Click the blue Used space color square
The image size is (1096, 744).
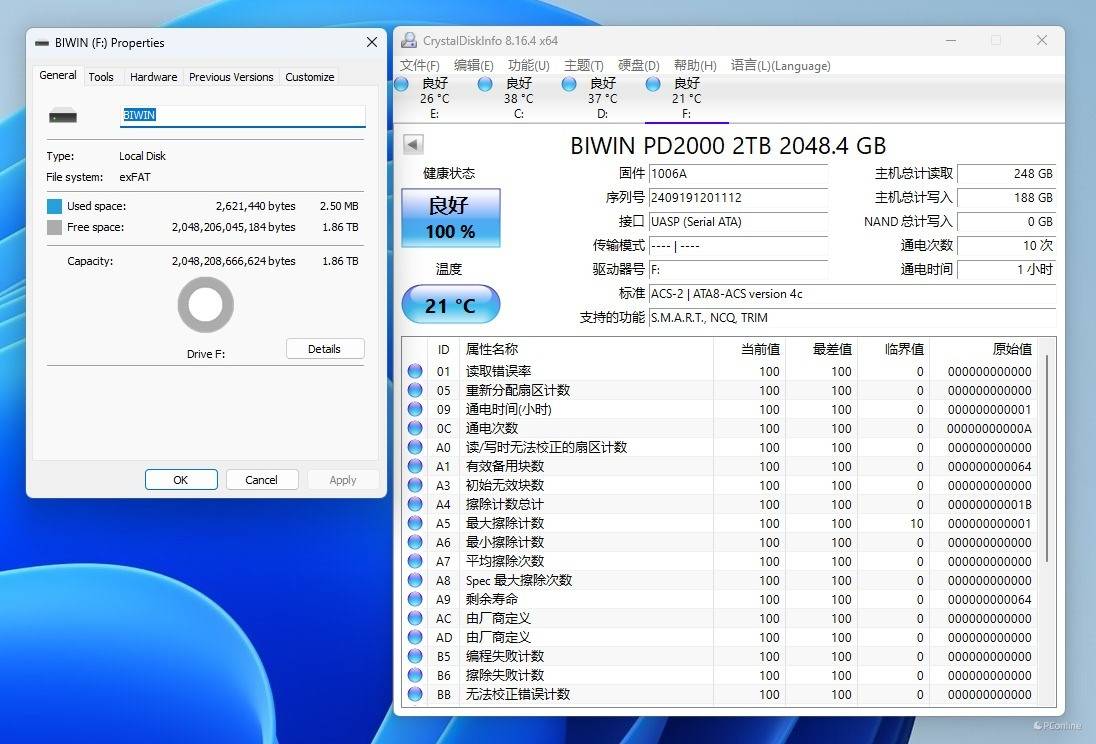(55, 206)
